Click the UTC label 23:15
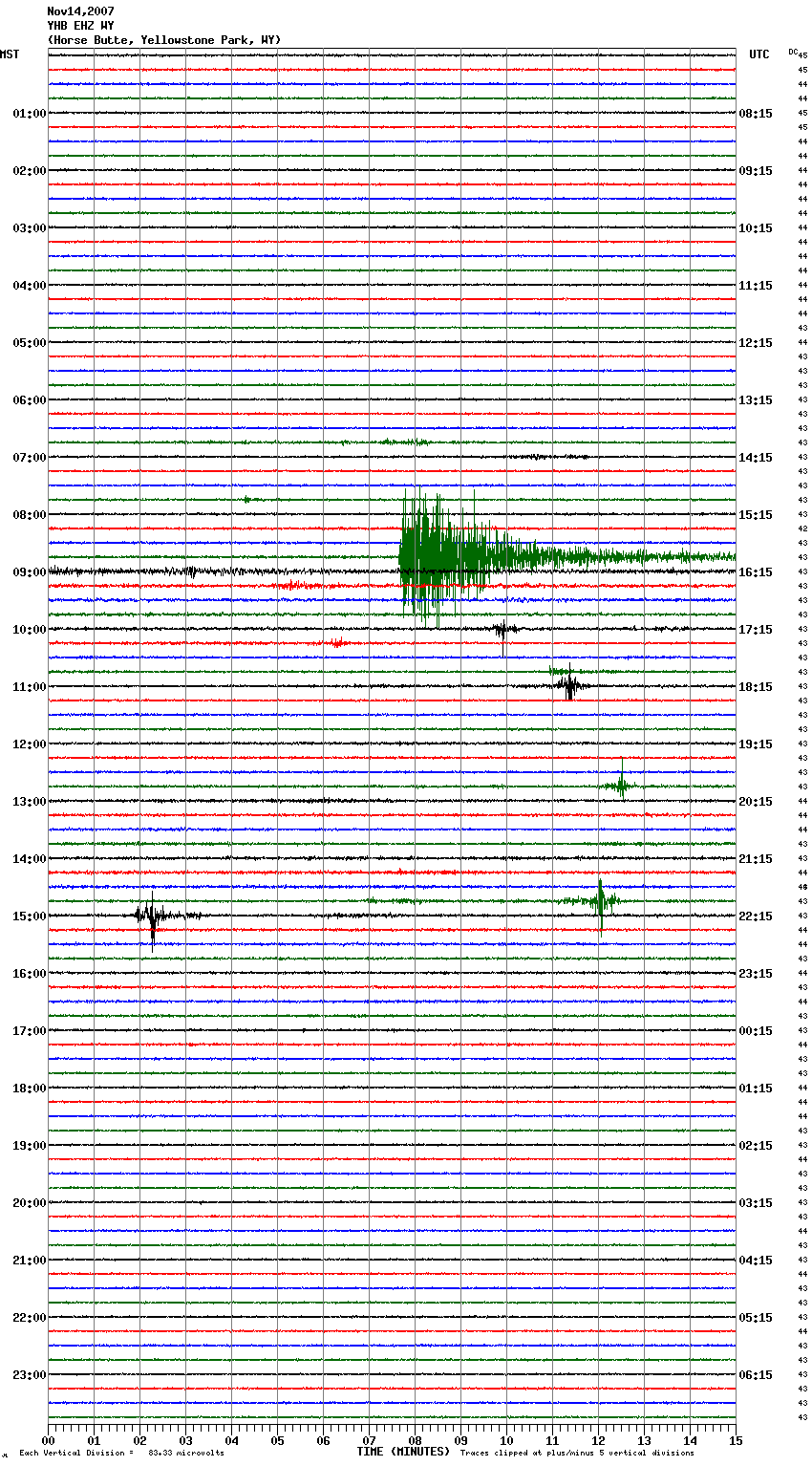This screenshot has width=812, height=1466. [x=756, y=974]
